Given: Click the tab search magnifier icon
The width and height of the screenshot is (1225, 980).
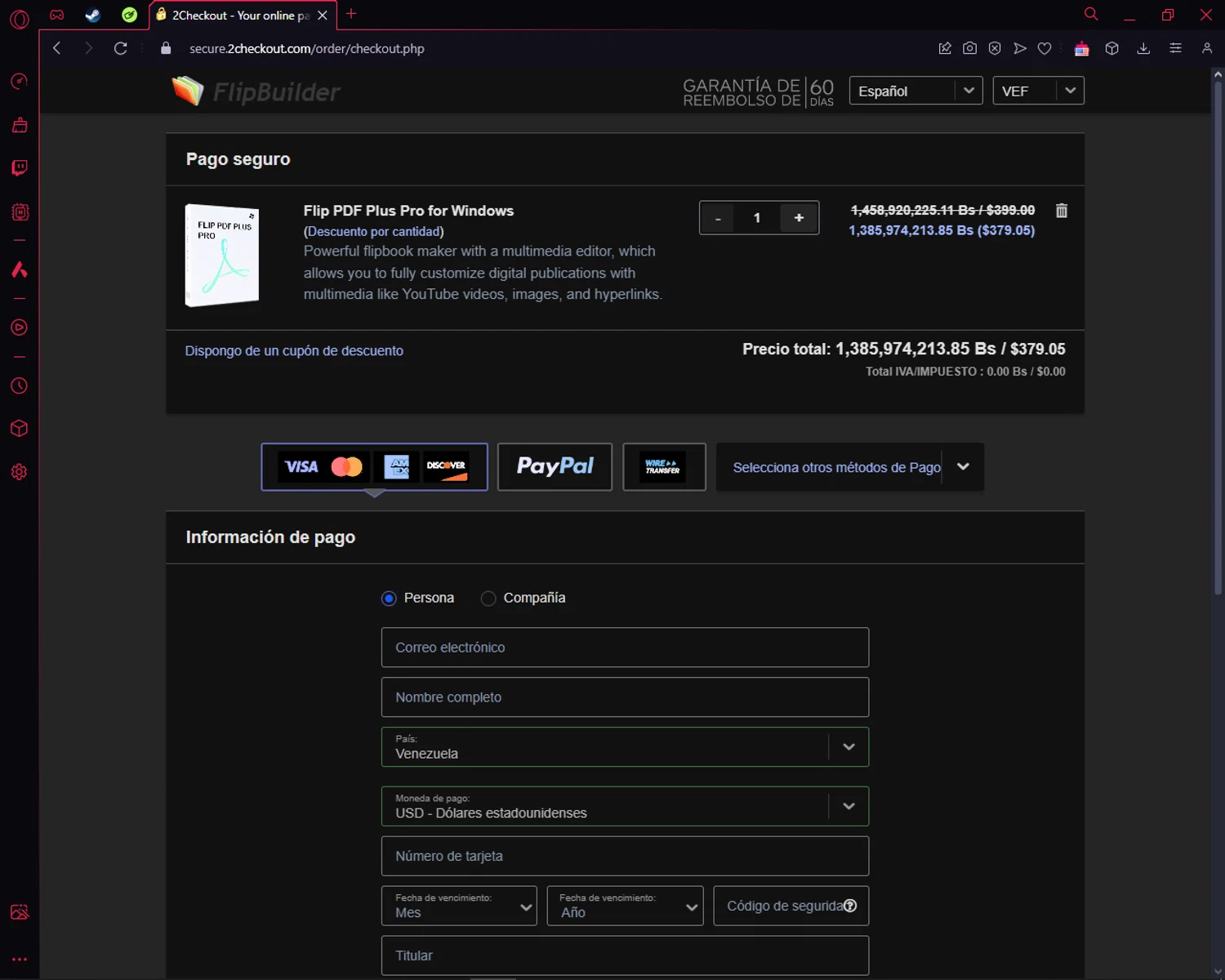Looking at the screenshot, I should tap(1090, 14).
